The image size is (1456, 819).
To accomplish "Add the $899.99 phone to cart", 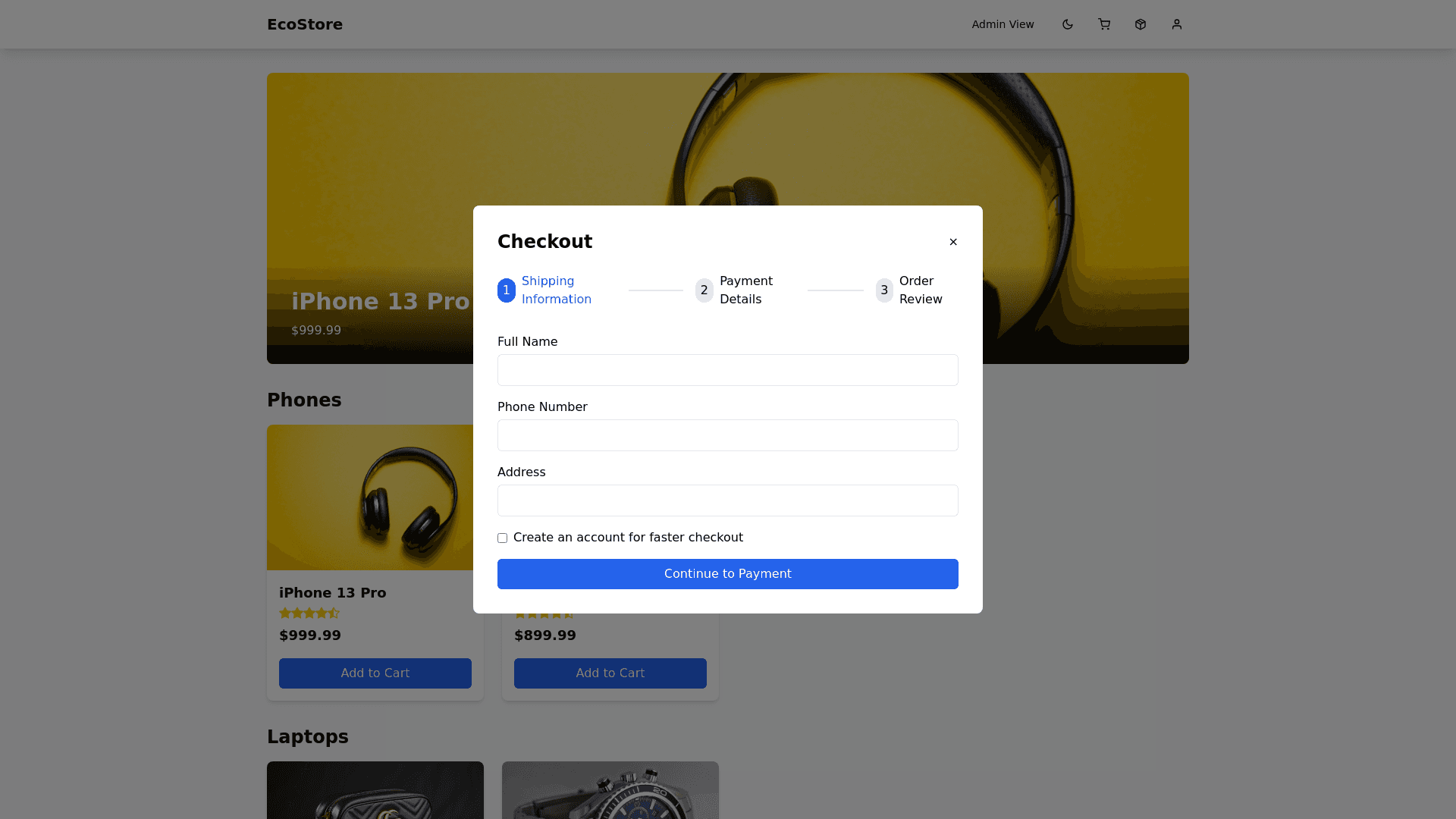I will click(610, 673).
